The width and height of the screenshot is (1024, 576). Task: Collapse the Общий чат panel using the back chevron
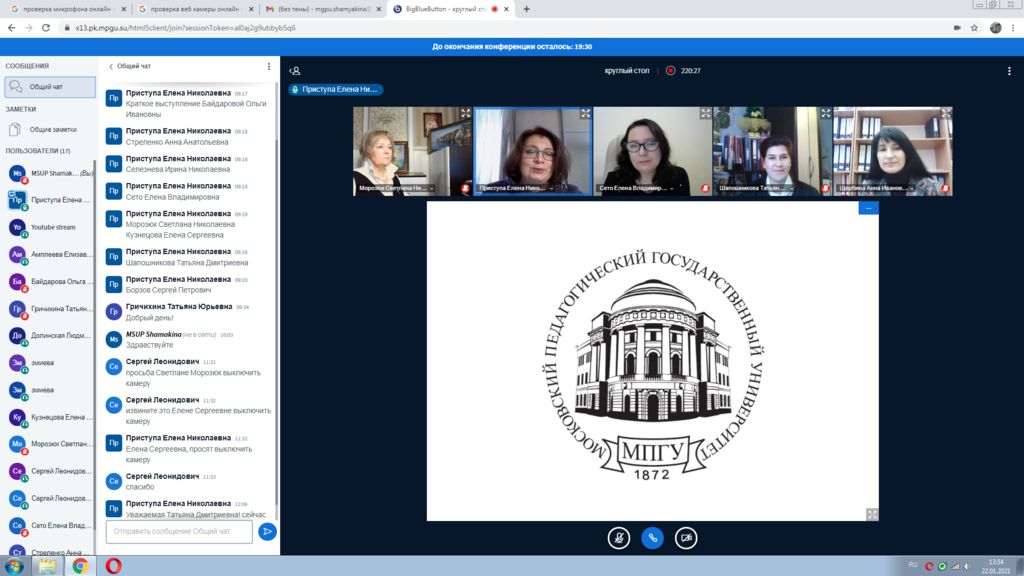110,66
